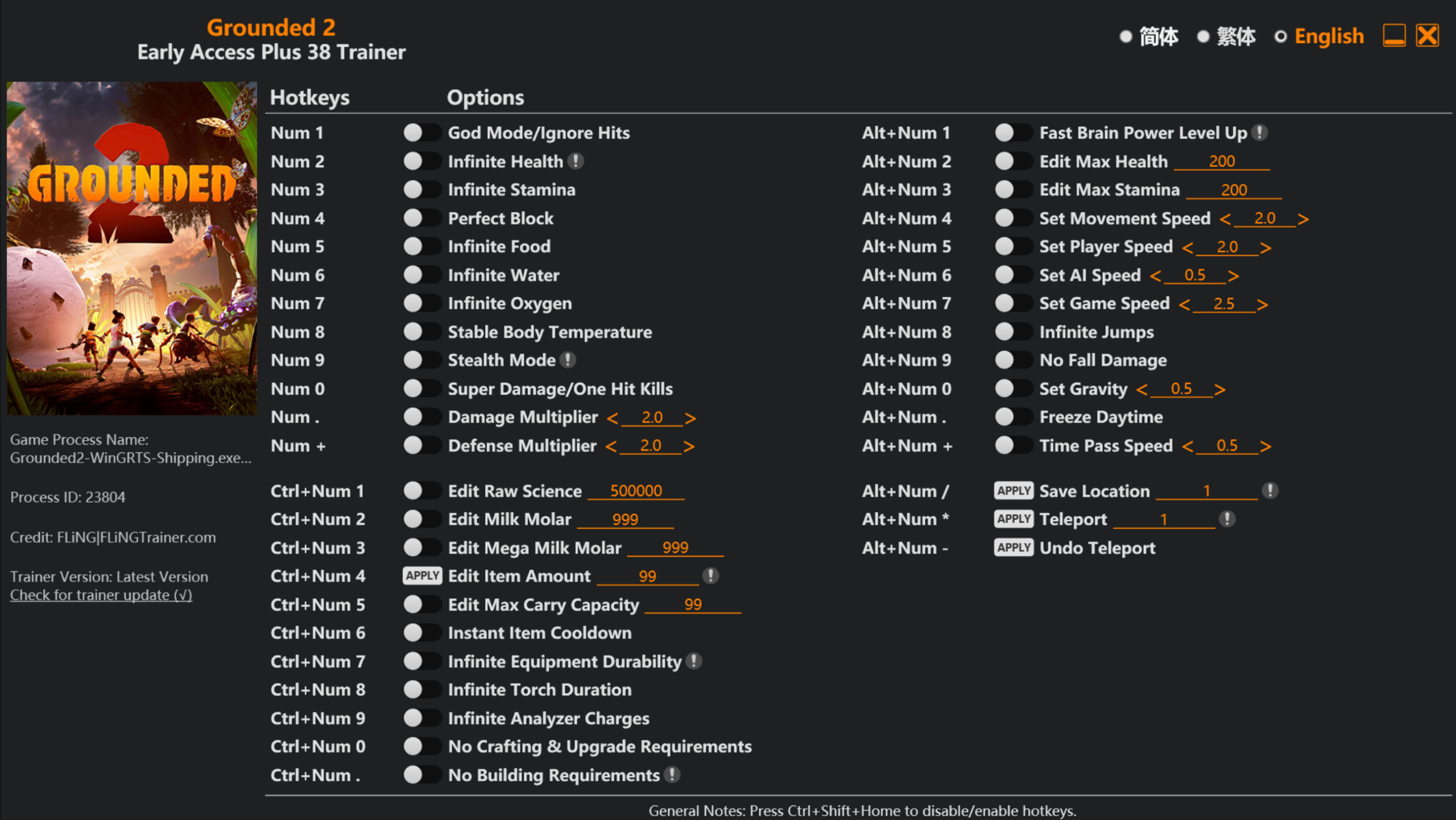The height and width of the screenshot is (820, 1456).
Task: Enable Infinite Water toggle
Action: click(x=422, y=275)
